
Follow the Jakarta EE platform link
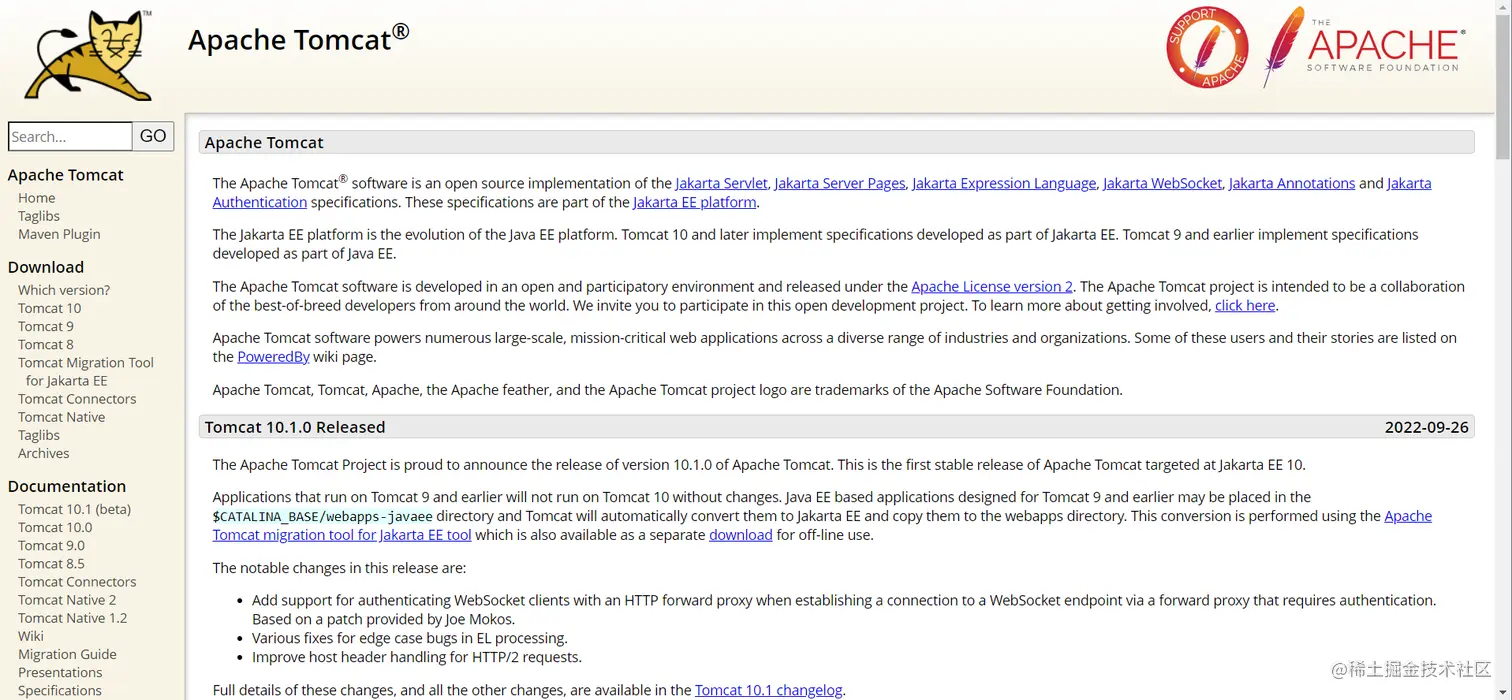pyautogui.click(x=695, y=202)
